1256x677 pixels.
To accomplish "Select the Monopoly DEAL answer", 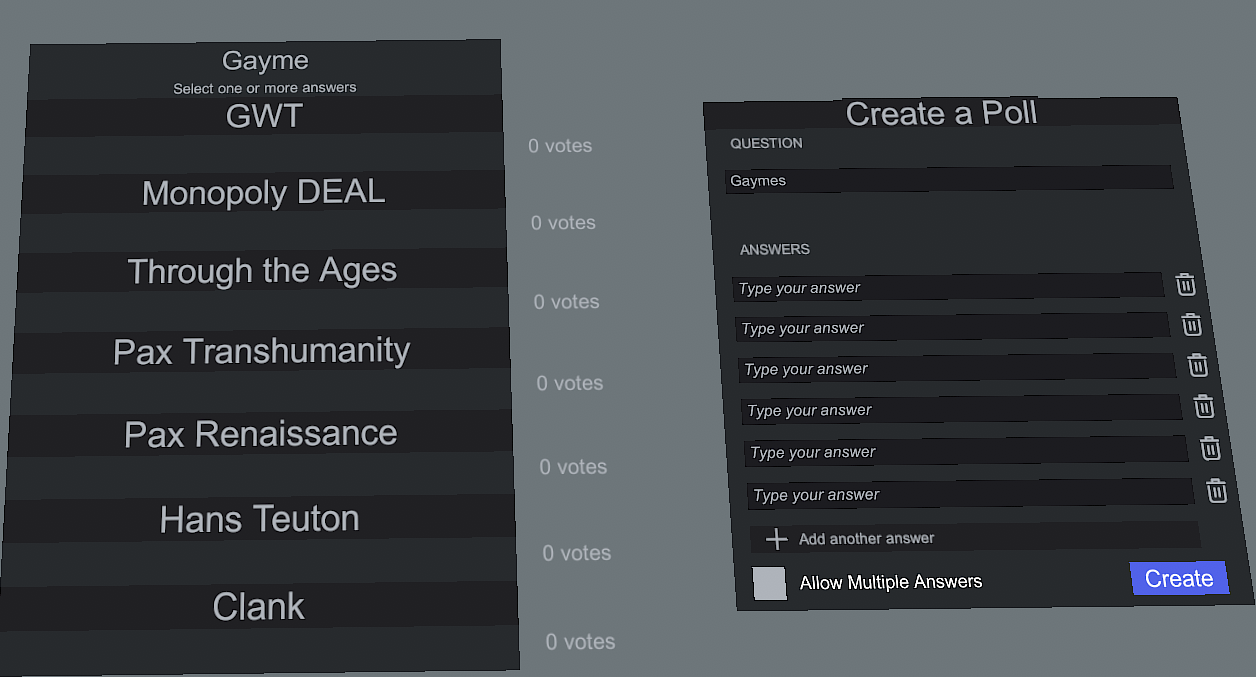I will pos(263,192).
